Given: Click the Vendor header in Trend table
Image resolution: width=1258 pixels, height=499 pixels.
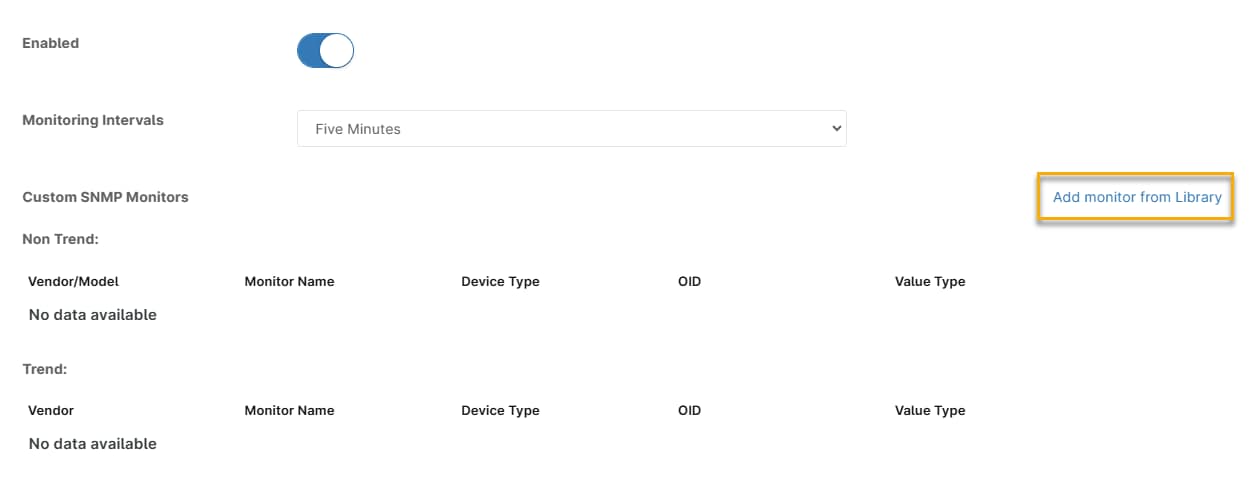Looking at the screenshot, I should click(x=51, y=410).
